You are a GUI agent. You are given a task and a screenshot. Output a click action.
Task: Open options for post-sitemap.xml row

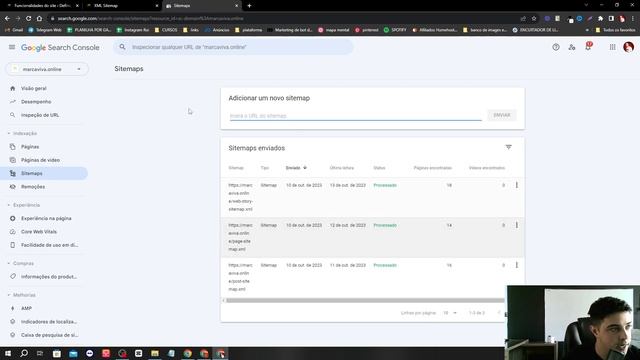click(x=517, y=265)
